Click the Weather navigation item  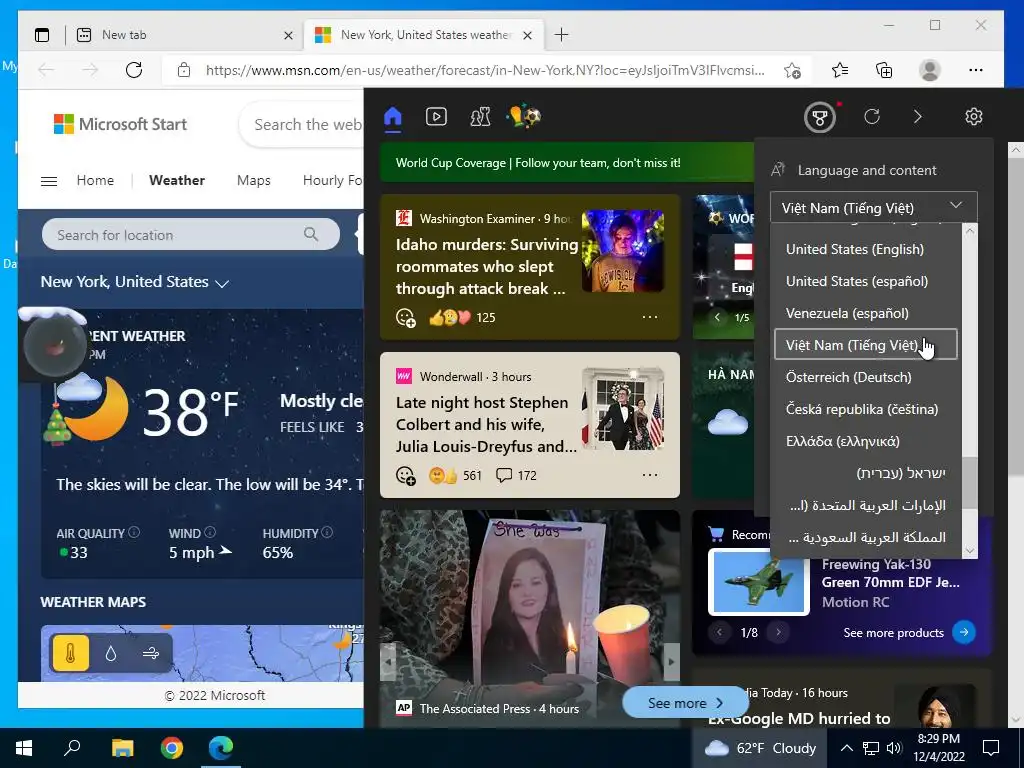point(177,180)
